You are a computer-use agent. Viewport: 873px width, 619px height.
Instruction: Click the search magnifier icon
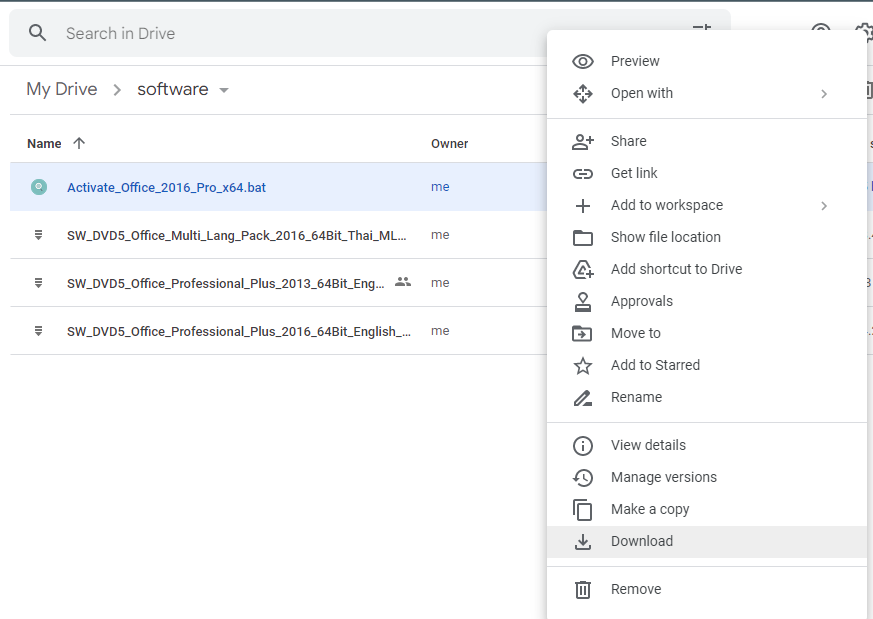pyautogui.click(x=37, y=33)
